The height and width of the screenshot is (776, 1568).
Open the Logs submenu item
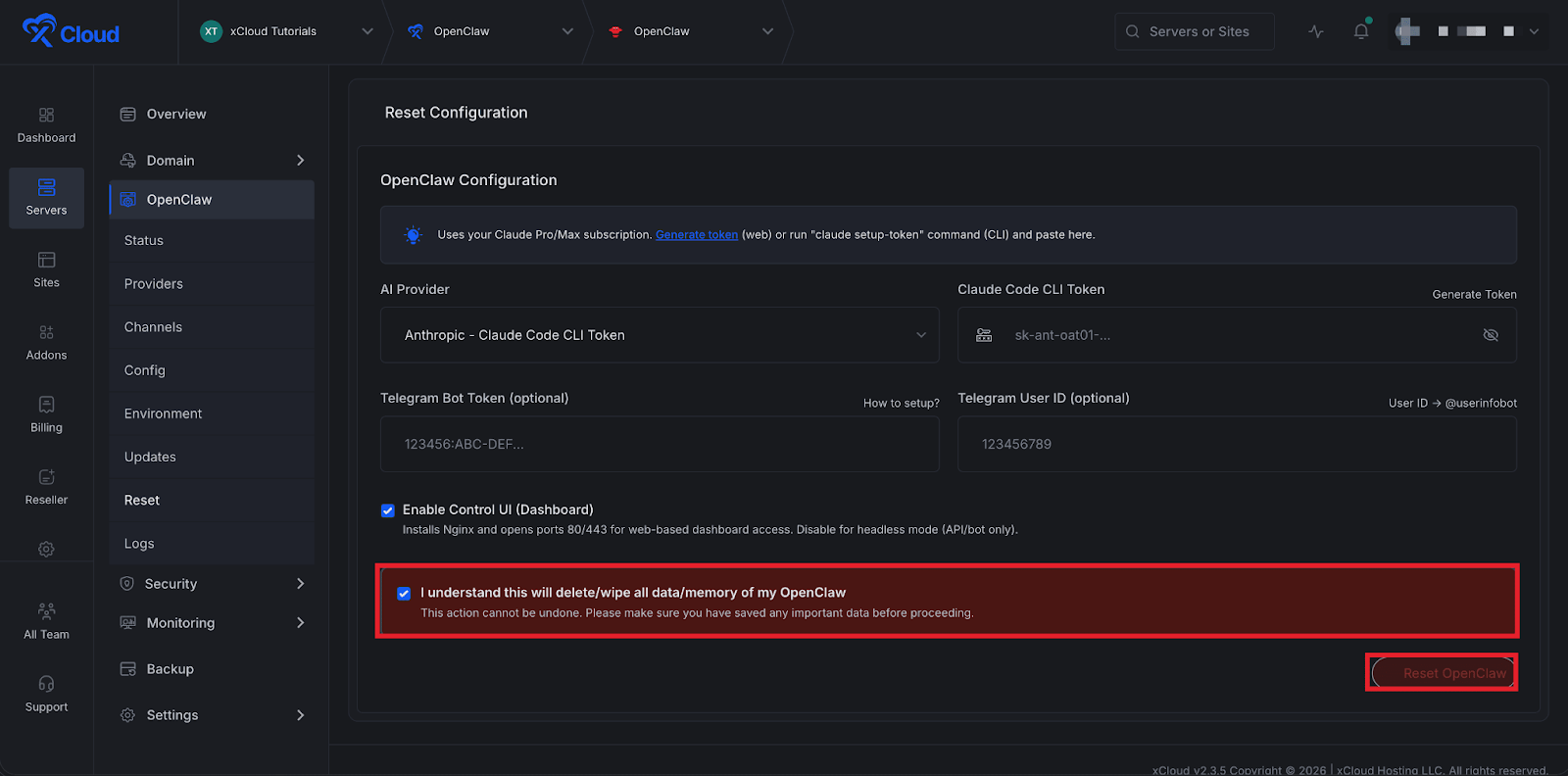click(x=139, y=544)
